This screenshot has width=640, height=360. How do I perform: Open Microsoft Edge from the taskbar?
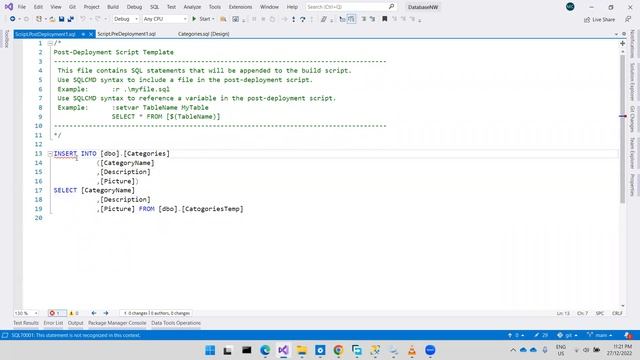[x=265, y=350]
